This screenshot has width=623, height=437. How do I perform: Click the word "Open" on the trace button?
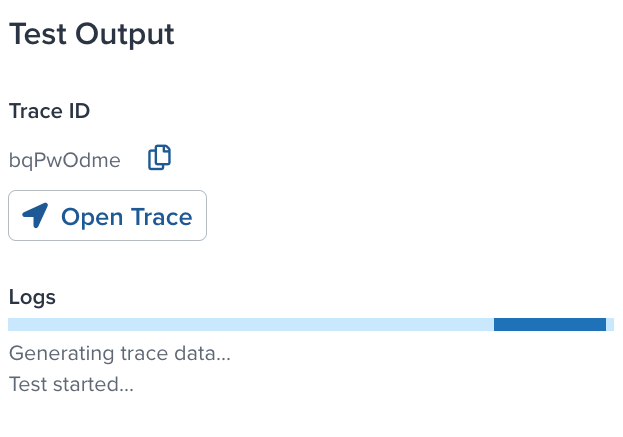(91, 217)
